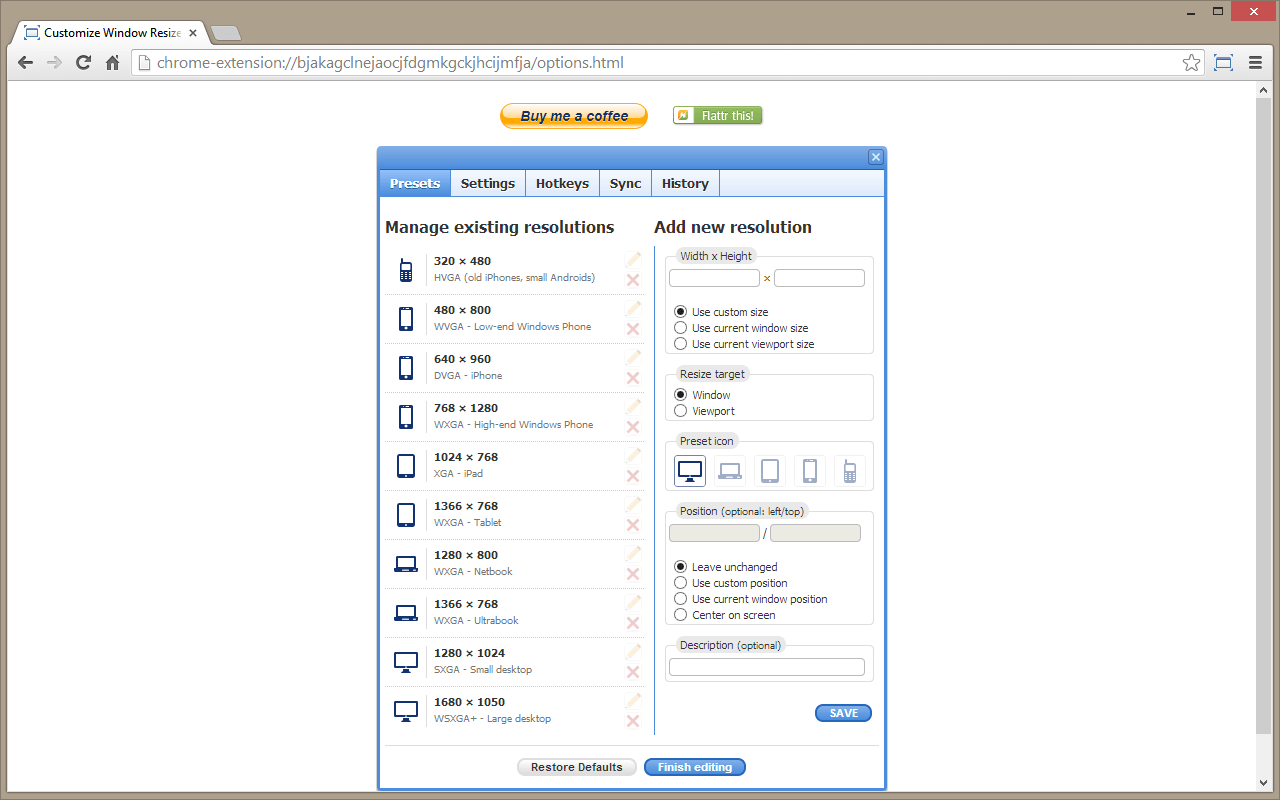Choose Center on screen positioning
The width and height of the screenshot is (1280, 800).
681,615
